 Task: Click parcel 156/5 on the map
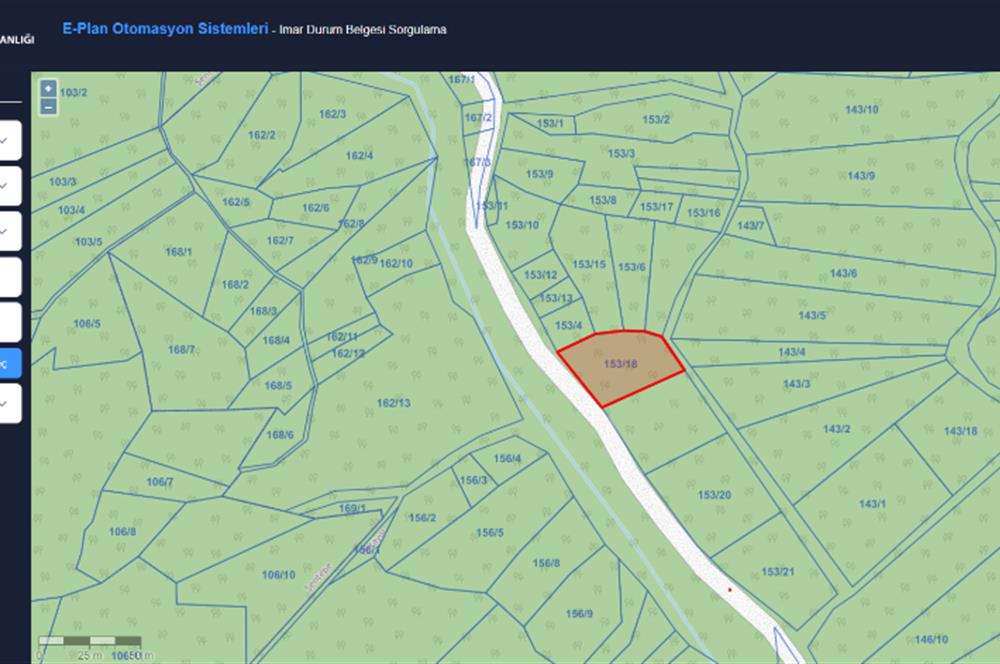[x=489, y=533]
